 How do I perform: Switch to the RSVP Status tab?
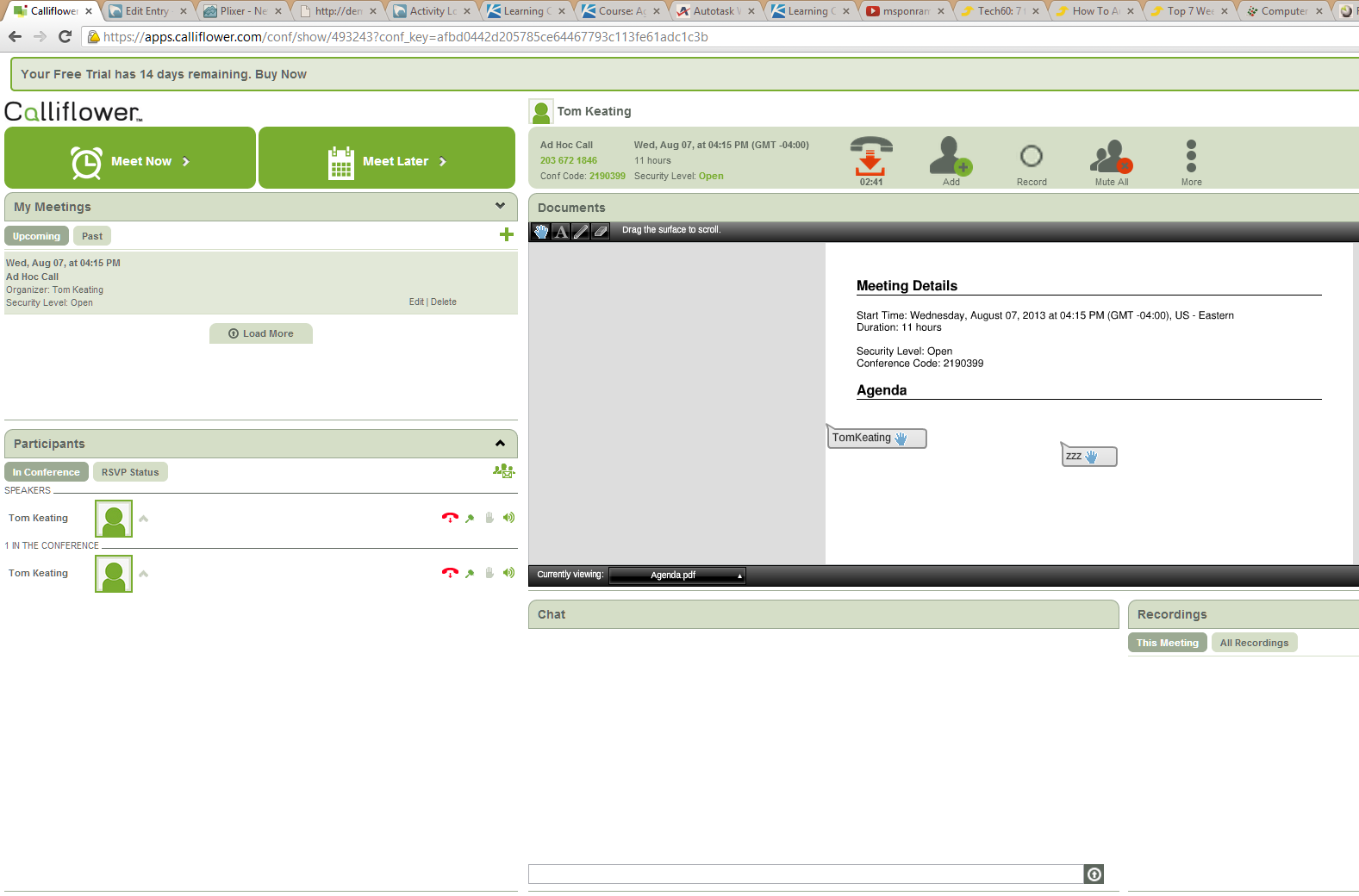point(130,472)
